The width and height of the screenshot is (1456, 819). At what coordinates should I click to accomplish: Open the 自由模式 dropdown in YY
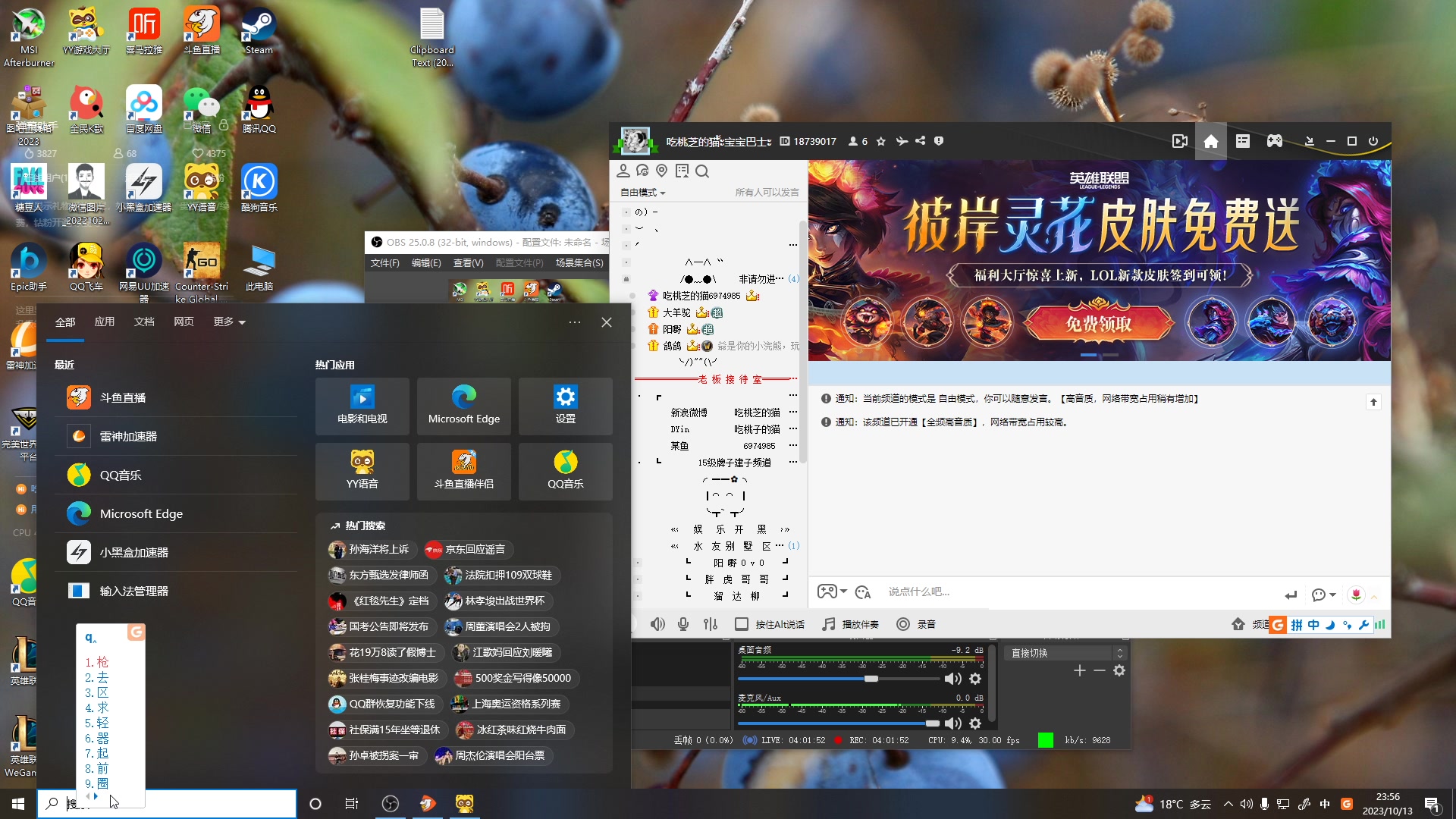point(643,193)
